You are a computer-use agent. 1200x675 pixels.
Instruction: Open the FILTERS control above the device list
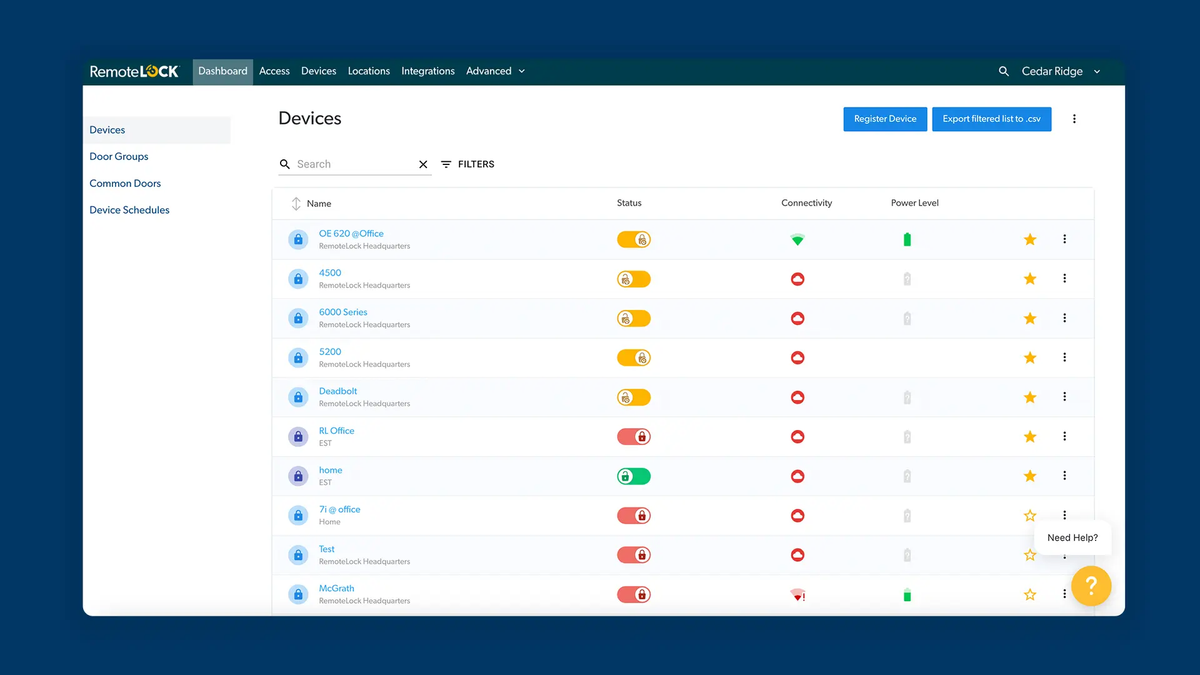(x=467, y=164)
